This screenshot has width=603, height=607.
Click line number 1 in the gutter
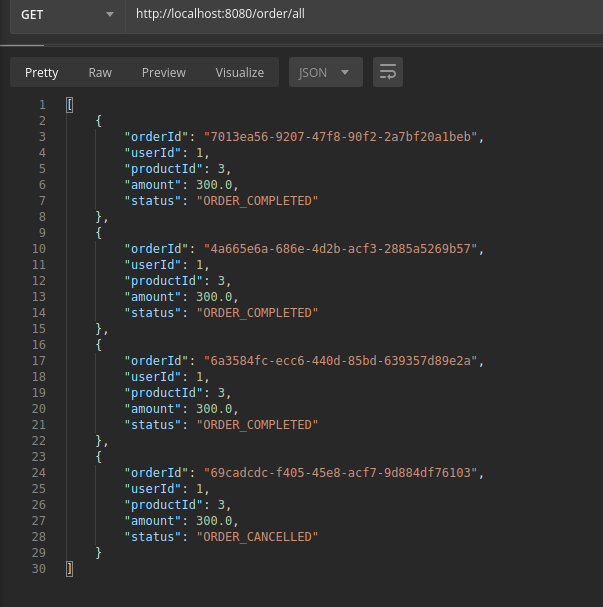(41, 105)
